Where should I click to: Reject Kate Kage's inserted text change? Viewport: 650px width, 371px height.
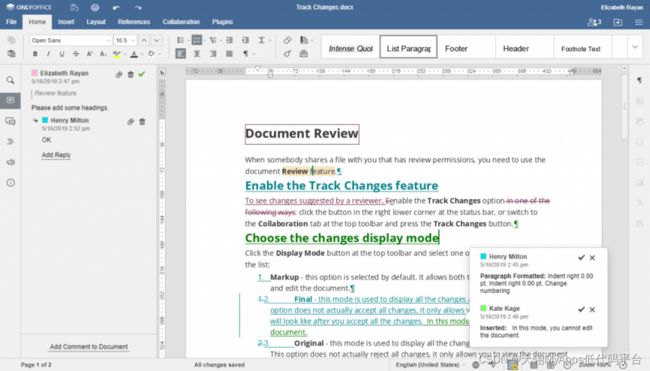point(592,309)
